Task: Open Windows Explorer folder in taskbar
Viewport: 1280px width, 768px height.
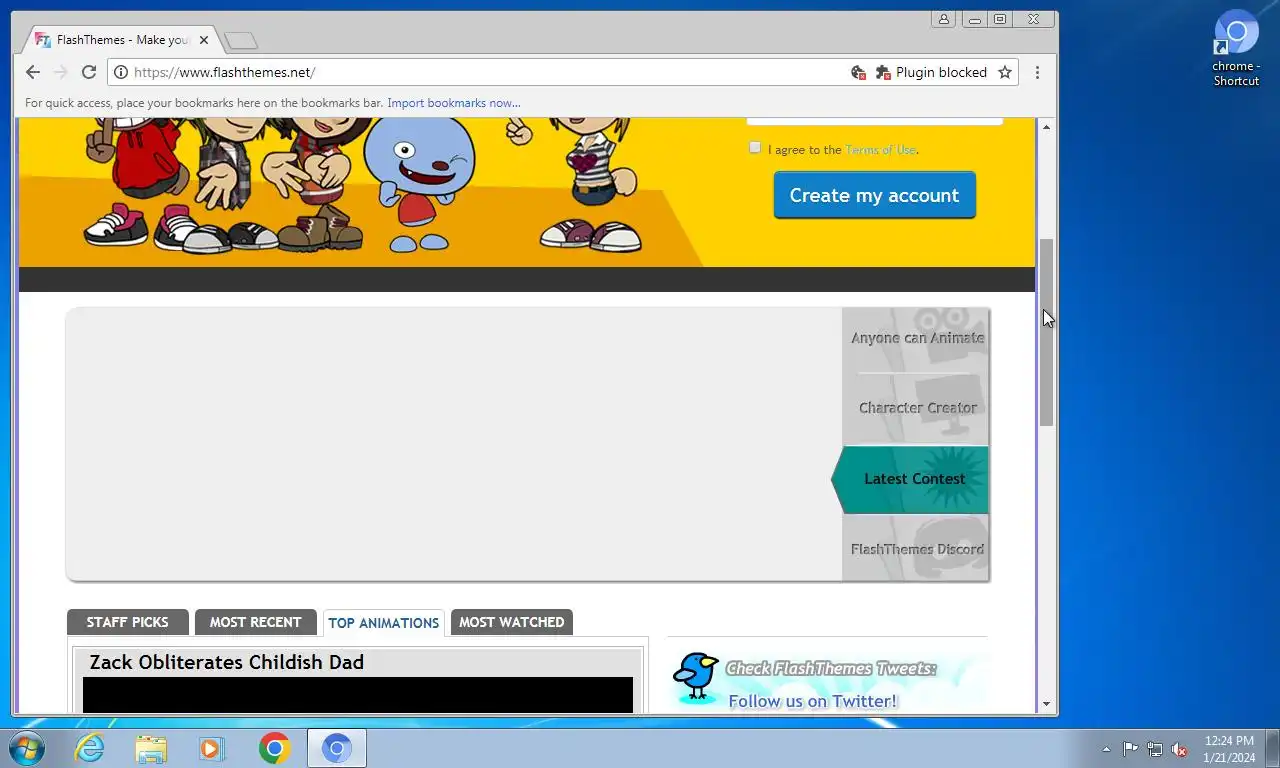Action: coord(151,748)
